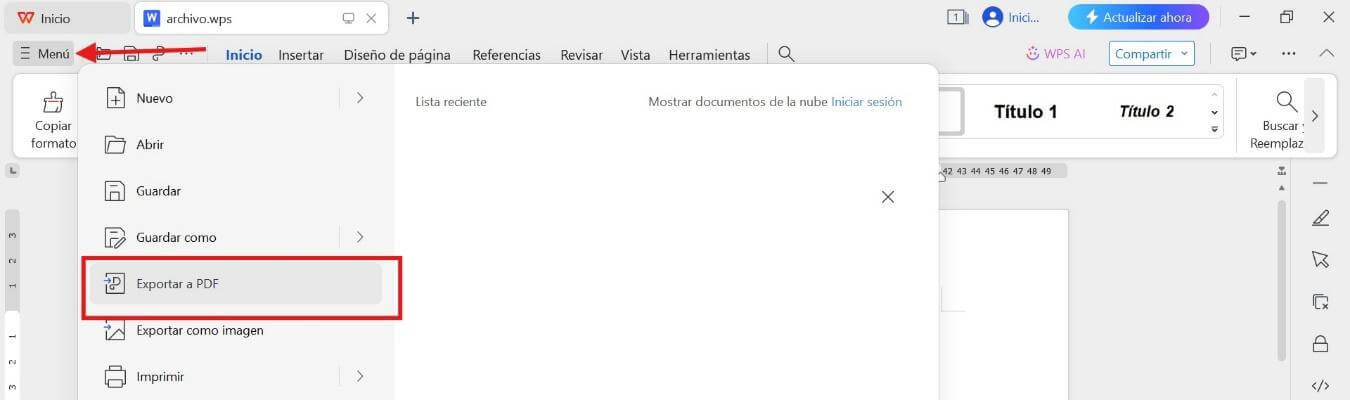Expand the Nuevo submenu arrow
Viewport: 1350px width, 400px height.
click(x=359, y=98)
